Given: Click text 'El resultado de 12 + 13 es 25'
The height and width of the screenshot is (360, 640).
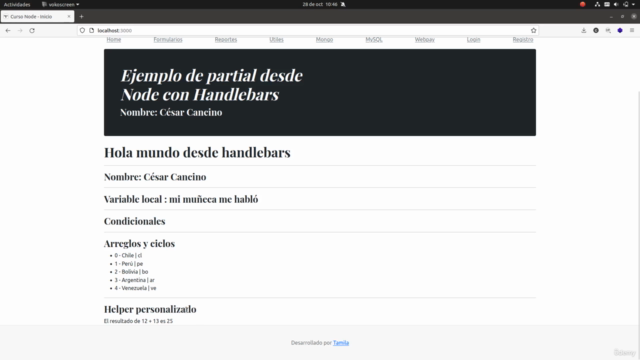Looking at the screenshot, I should [138, 321].
